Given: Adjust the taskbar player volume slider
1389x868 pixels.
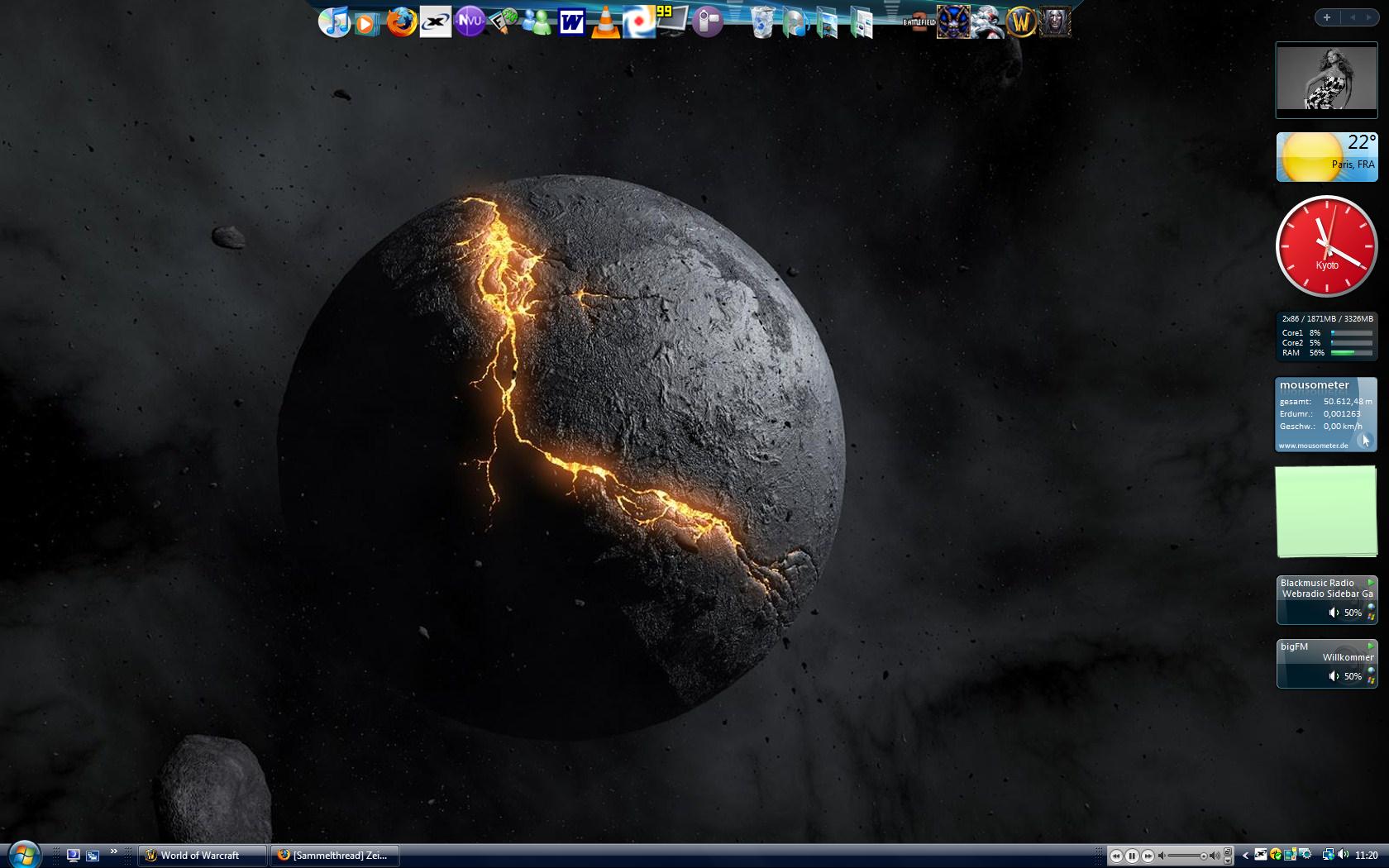Looking at the screenshot, I should tap(1188, 856).
